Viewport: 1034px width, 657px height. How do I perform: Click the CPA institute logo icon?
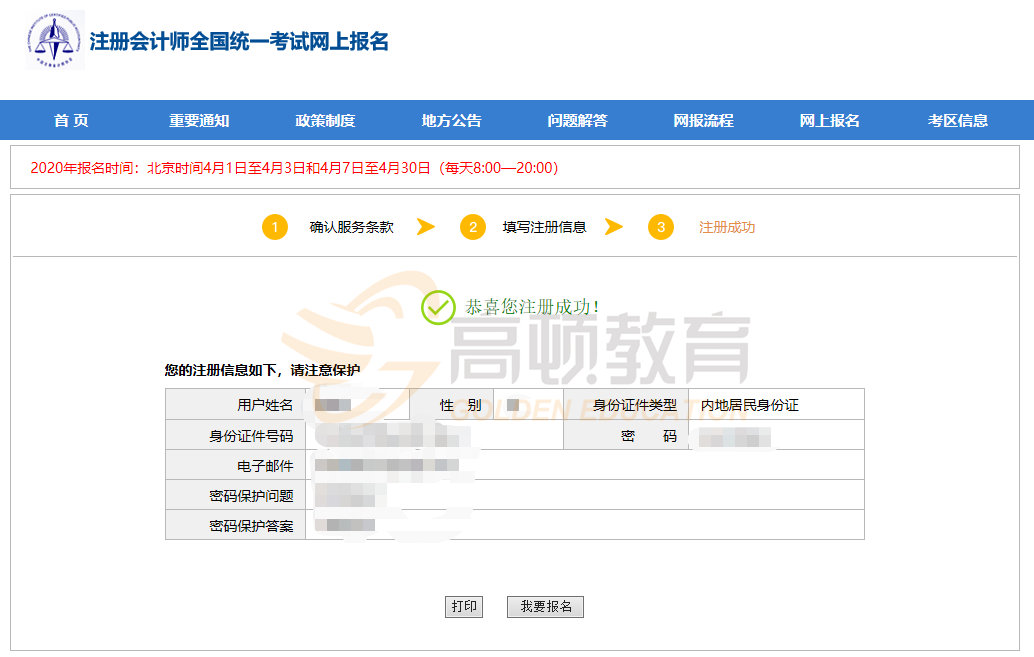click(x=56, y=40)
